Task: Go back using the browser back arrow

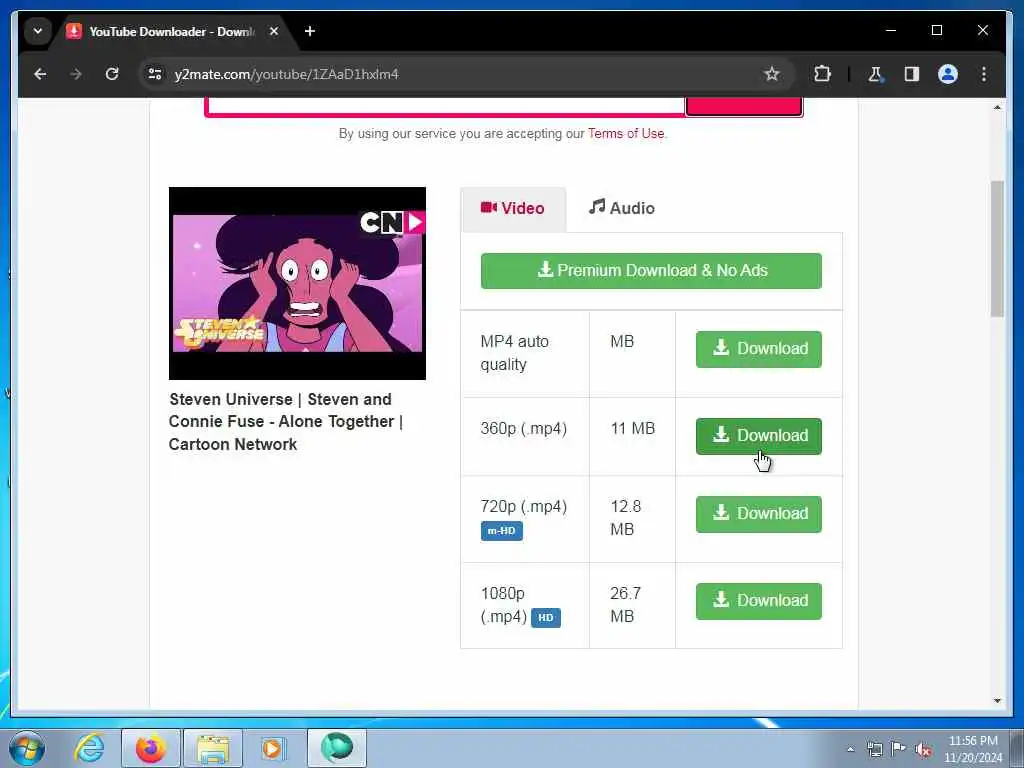Action: (x=40, y=74)
